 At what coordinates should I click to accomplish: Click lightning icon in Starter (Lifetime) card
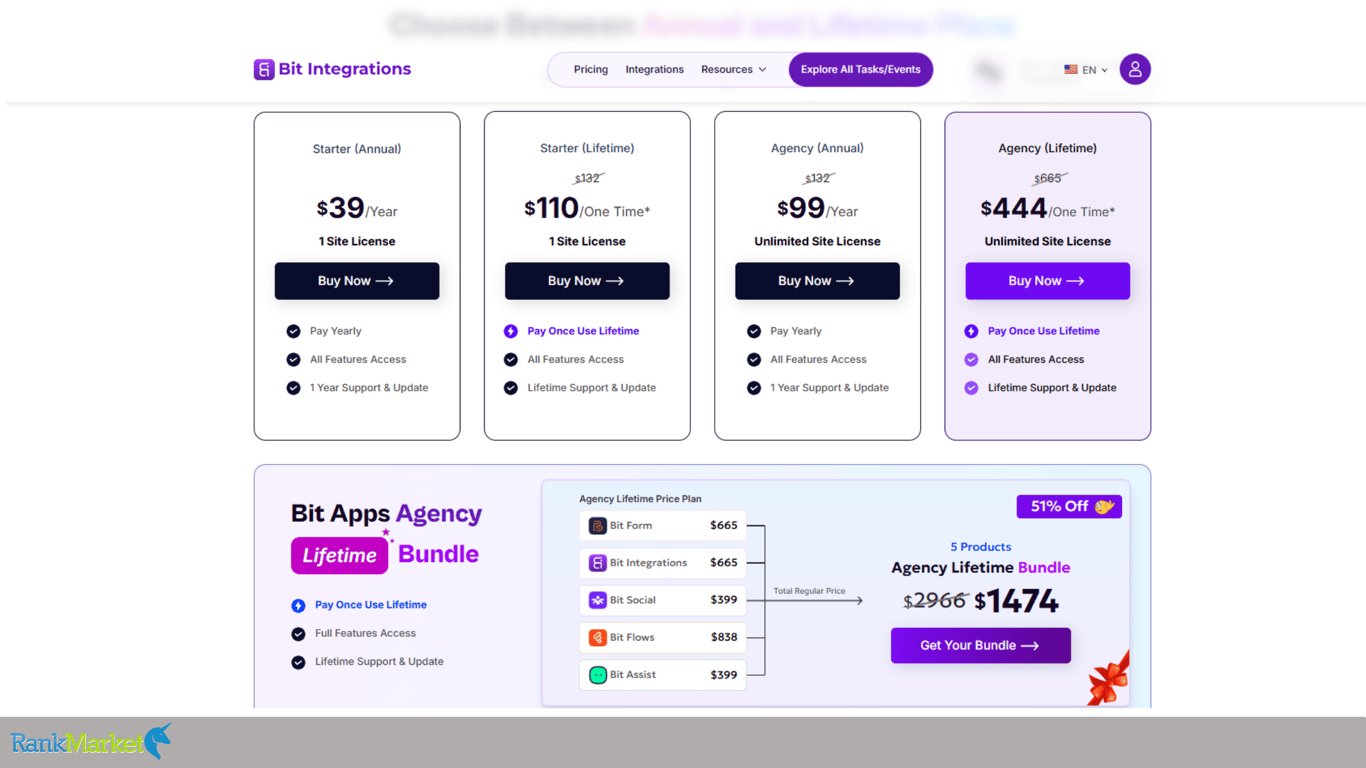pyautogui.click(x=511, y=331)
